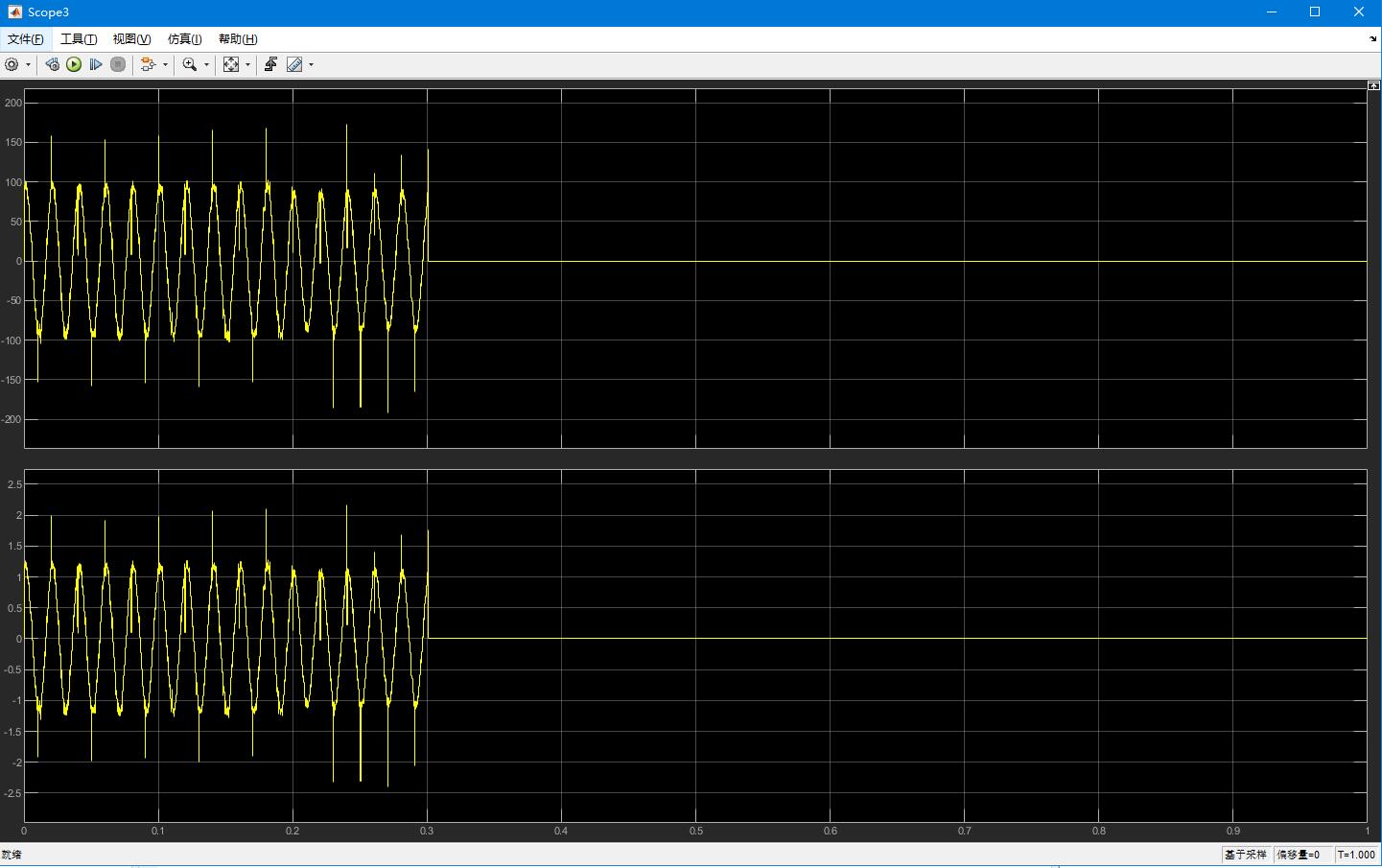Image resolution: width=1382 pixels, height=868 pixels.
Task: Click the 基于采样 status bar entry
Action: click(1245, 855)
